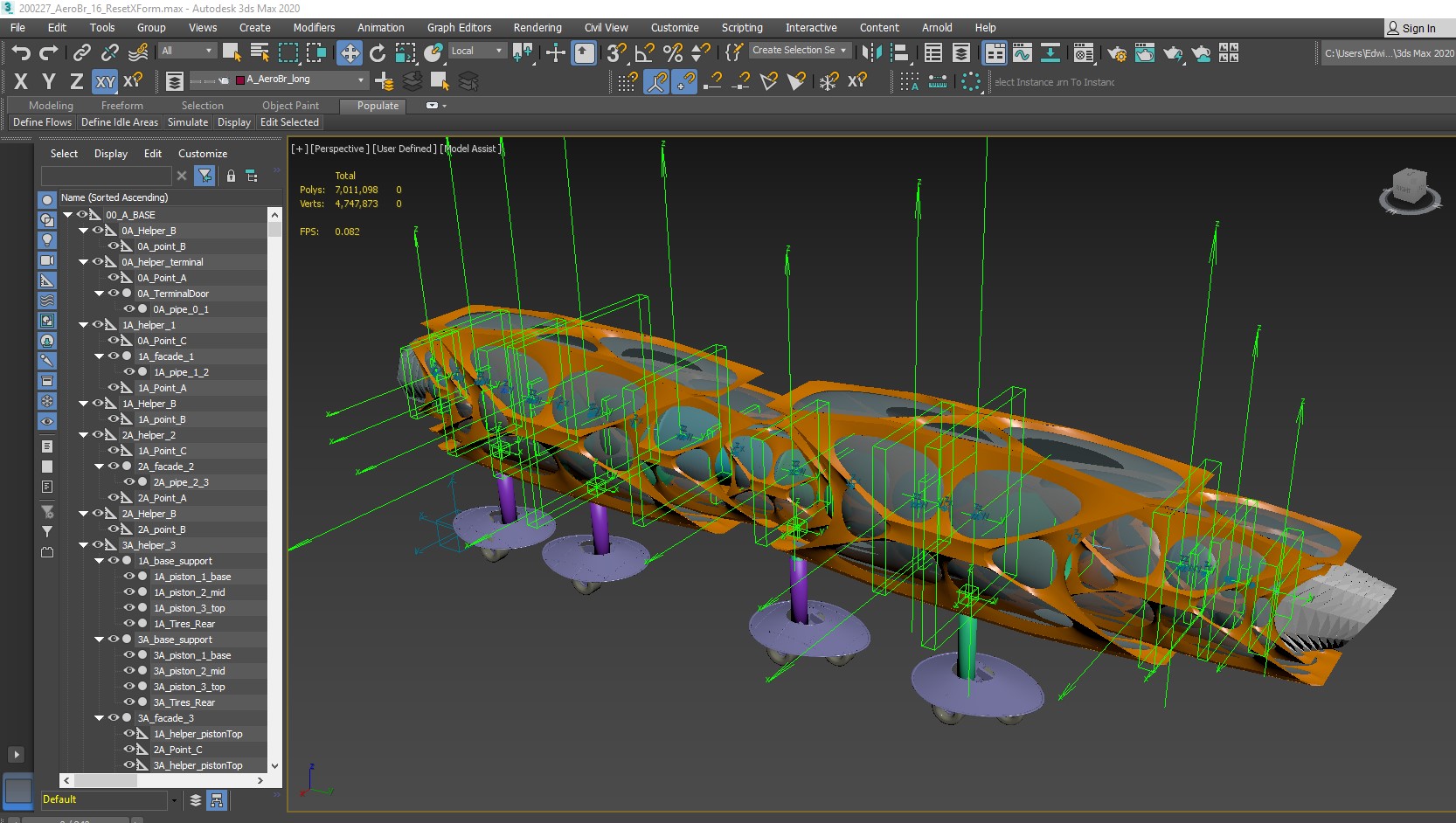Toggle the Angle Snap button
The image size is (1456, 823).
coord(644,52)
